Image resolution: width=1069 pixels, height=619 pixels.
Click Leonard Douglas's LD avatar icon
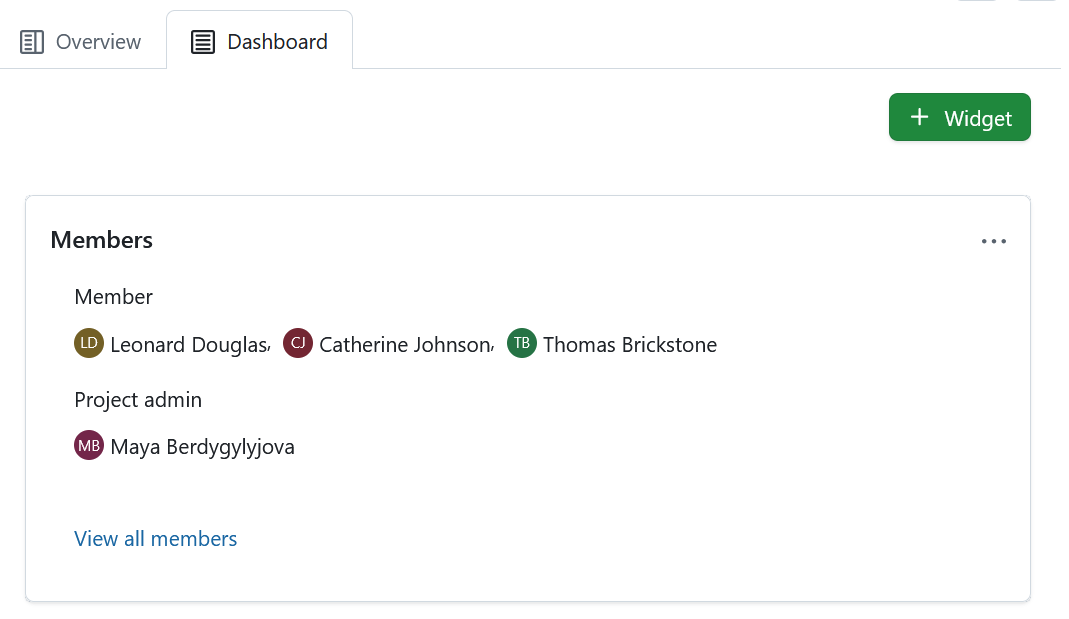(x=89, y=343)
